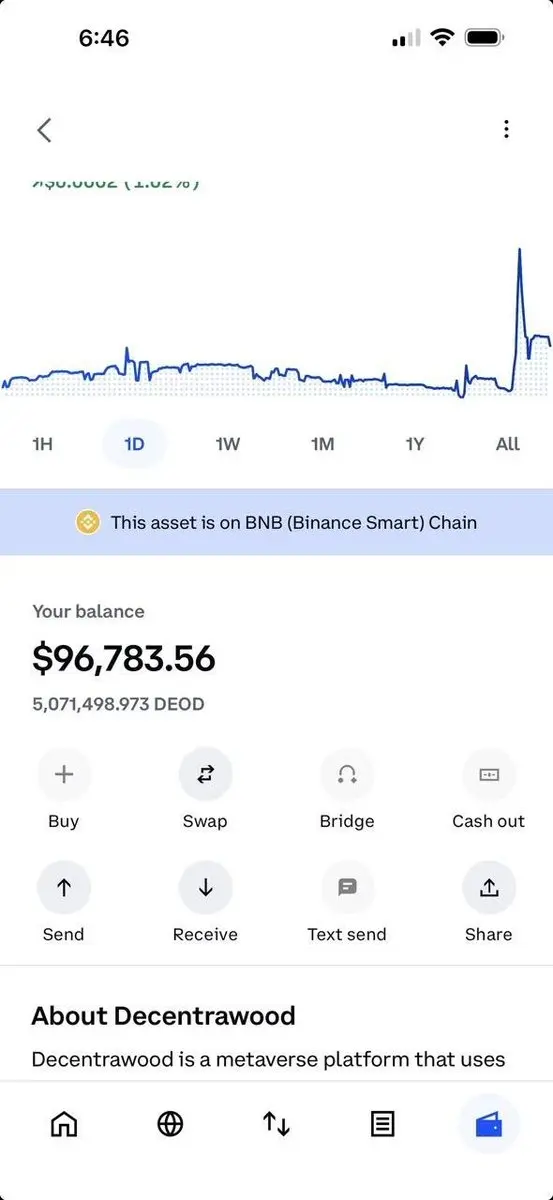Select the 1D chart range
This screenshot has height=1200, width=553.
tap(134, 443)
